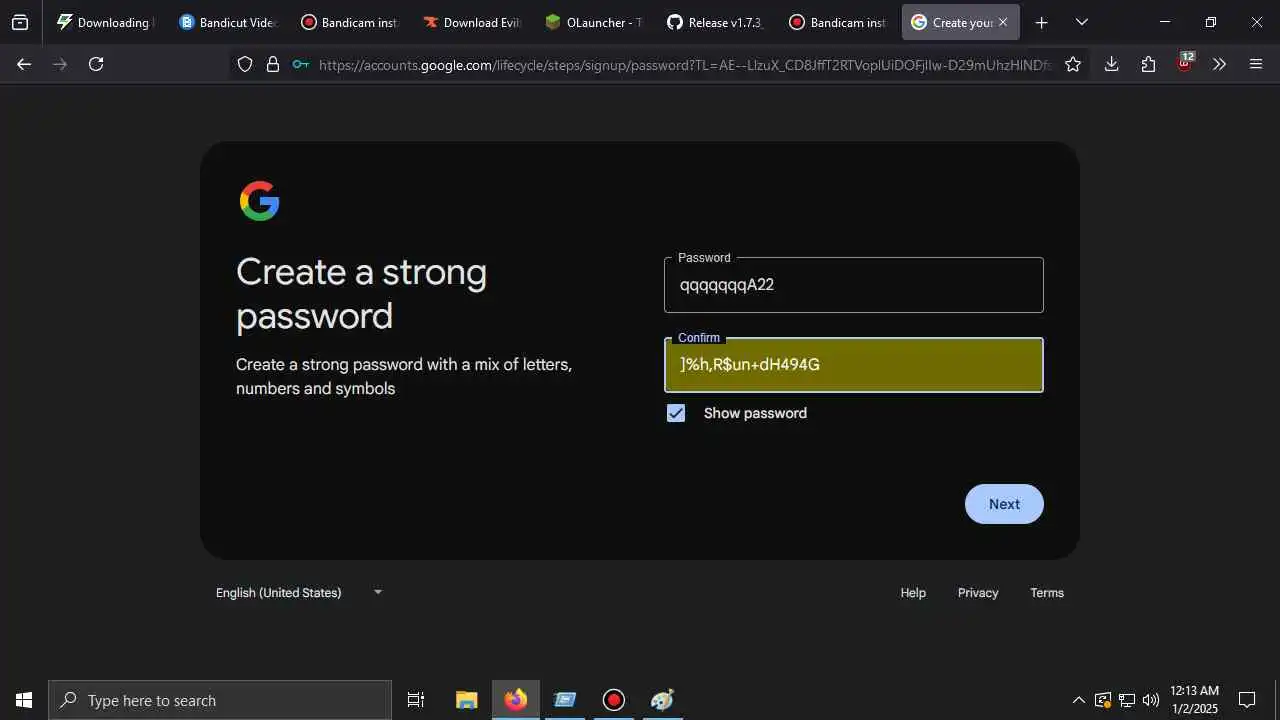
Task: Open uBlock extension icon with badge 12
Action: (x=1185, y=63)
